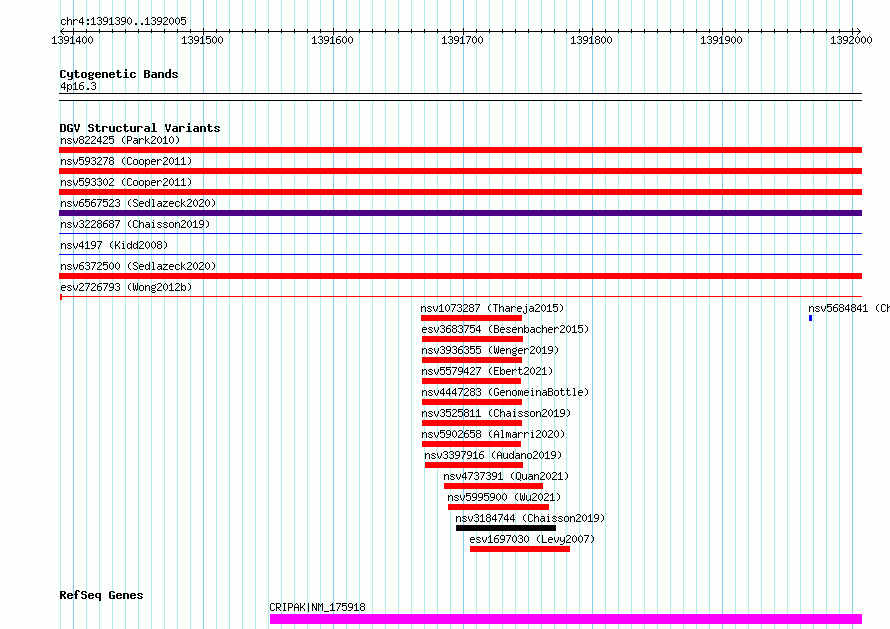Viewport: 890px width, 629px height.
Task: Select the red nsv822425 variant bar
Action: coord(460,150)
